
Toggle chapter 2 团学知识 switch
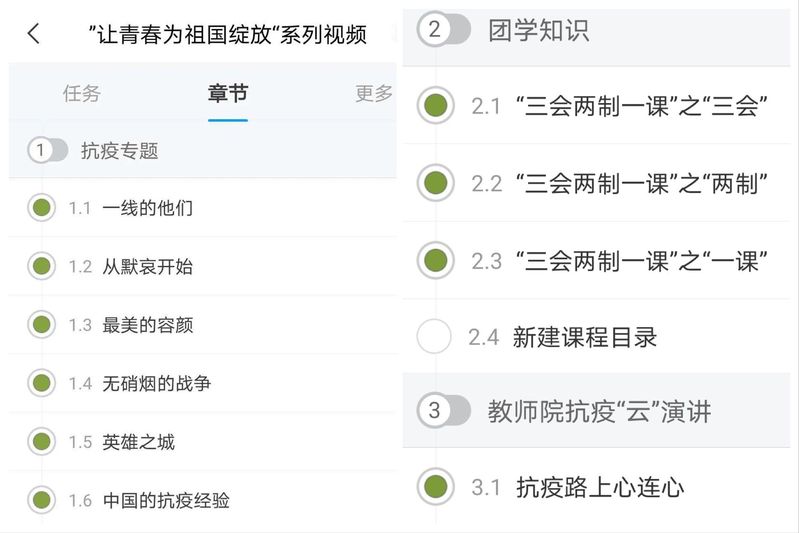coord(443,30)
